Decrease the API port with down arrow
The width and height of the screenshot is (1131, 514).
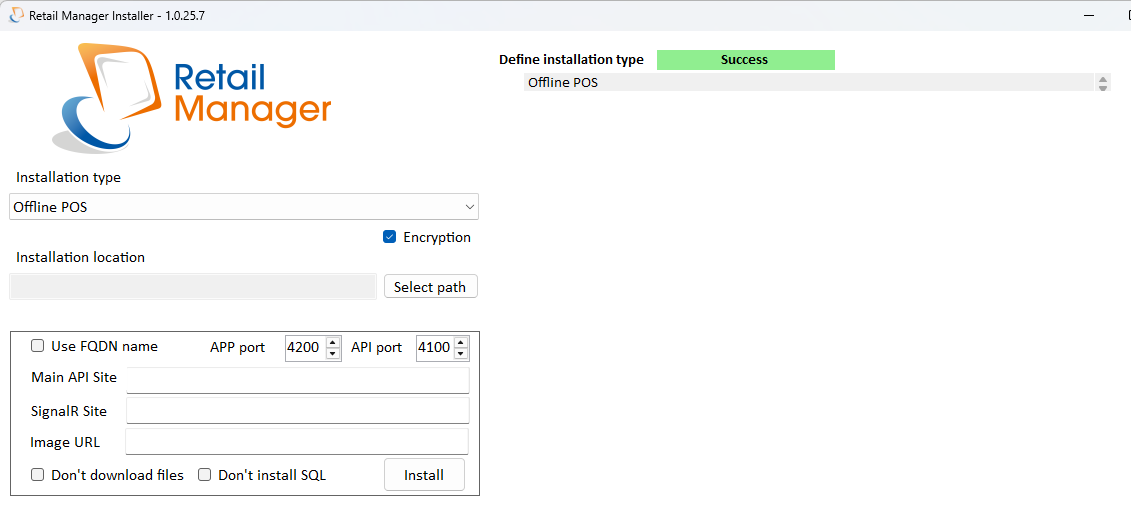(462, 353)
